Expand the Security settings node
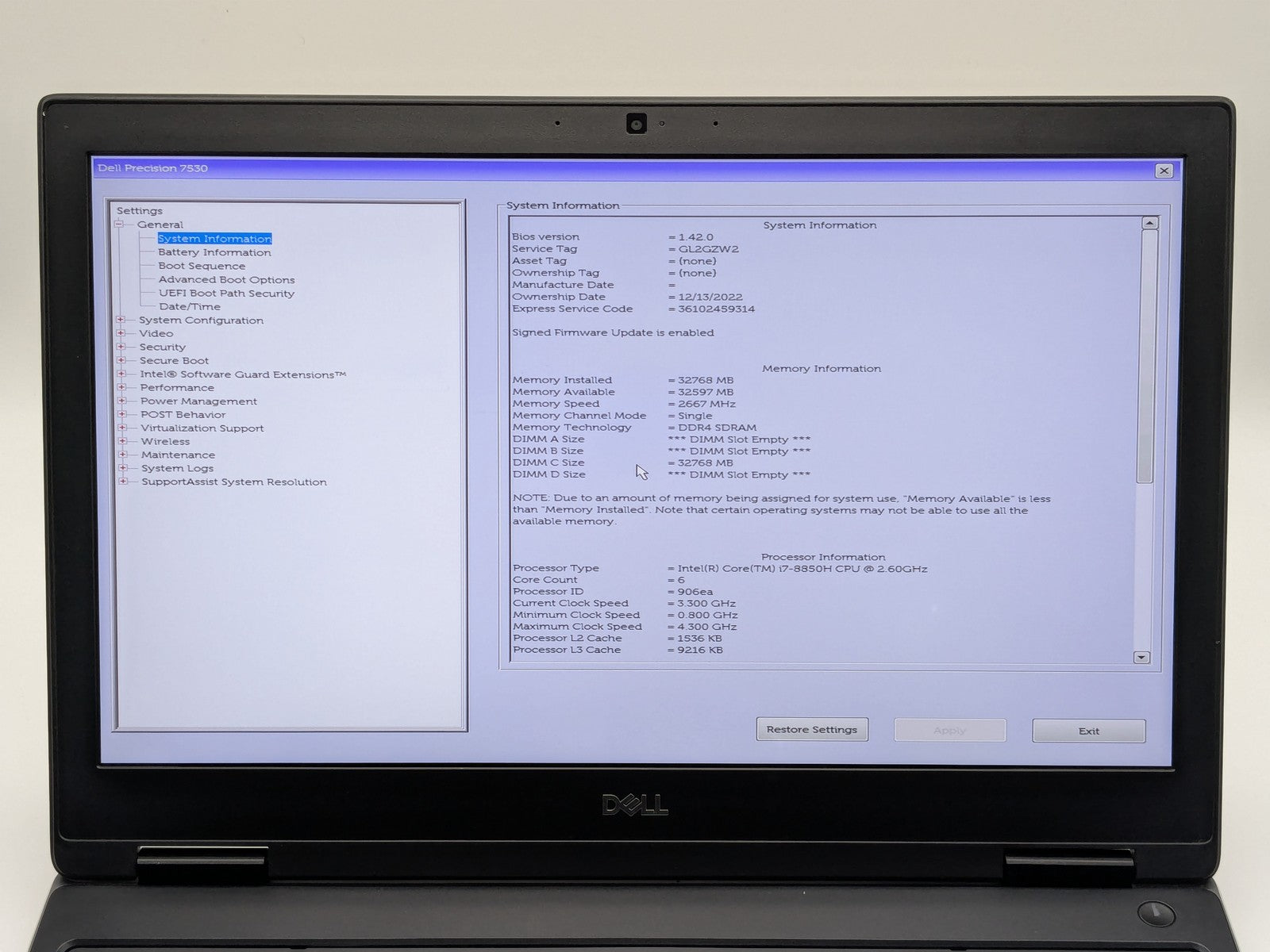Image resolution: width=1270 pixels, height=952 pixels. point(121,347)
